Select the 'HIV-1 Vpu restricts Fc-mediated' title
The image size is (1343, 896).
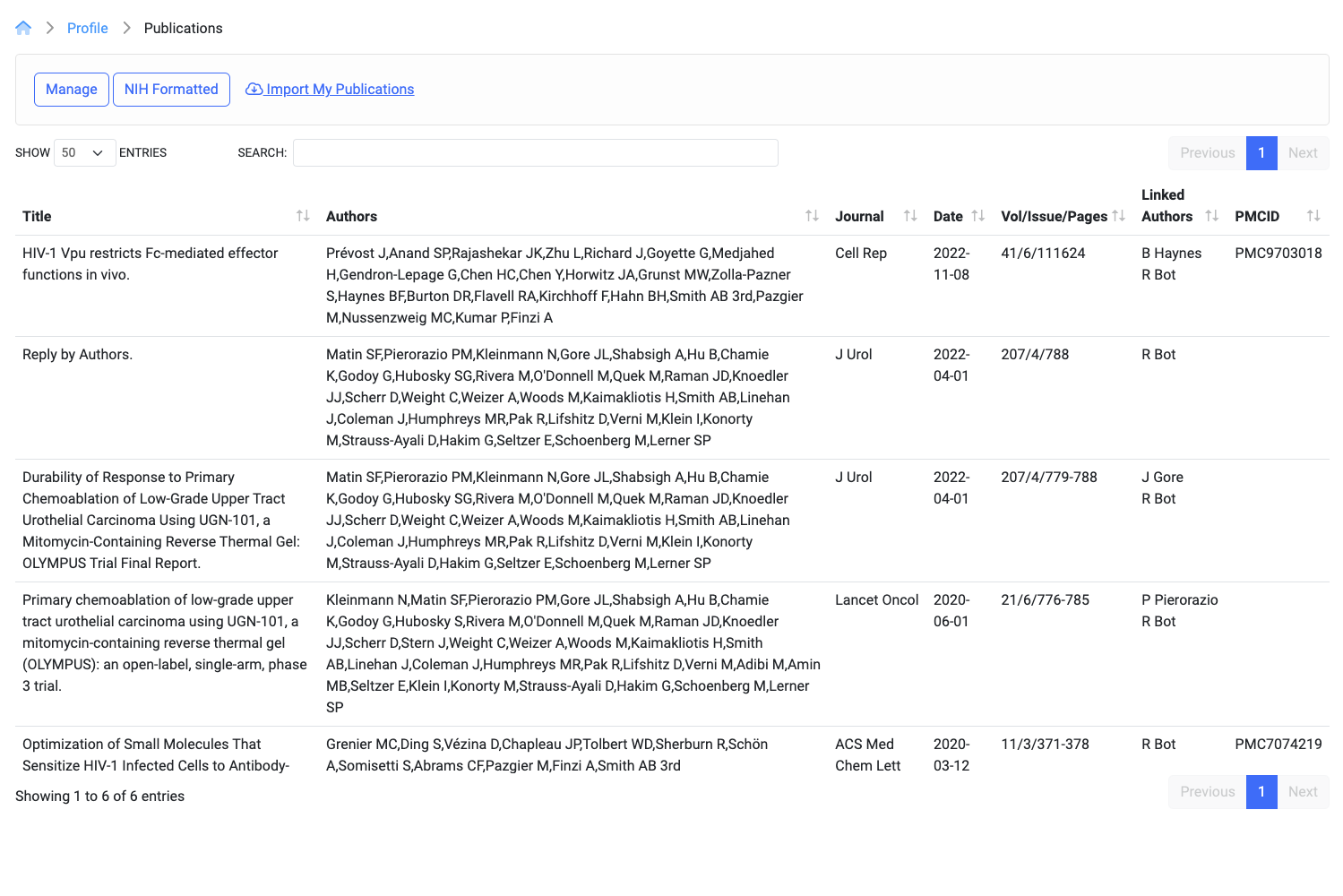(x=151, y=264)
